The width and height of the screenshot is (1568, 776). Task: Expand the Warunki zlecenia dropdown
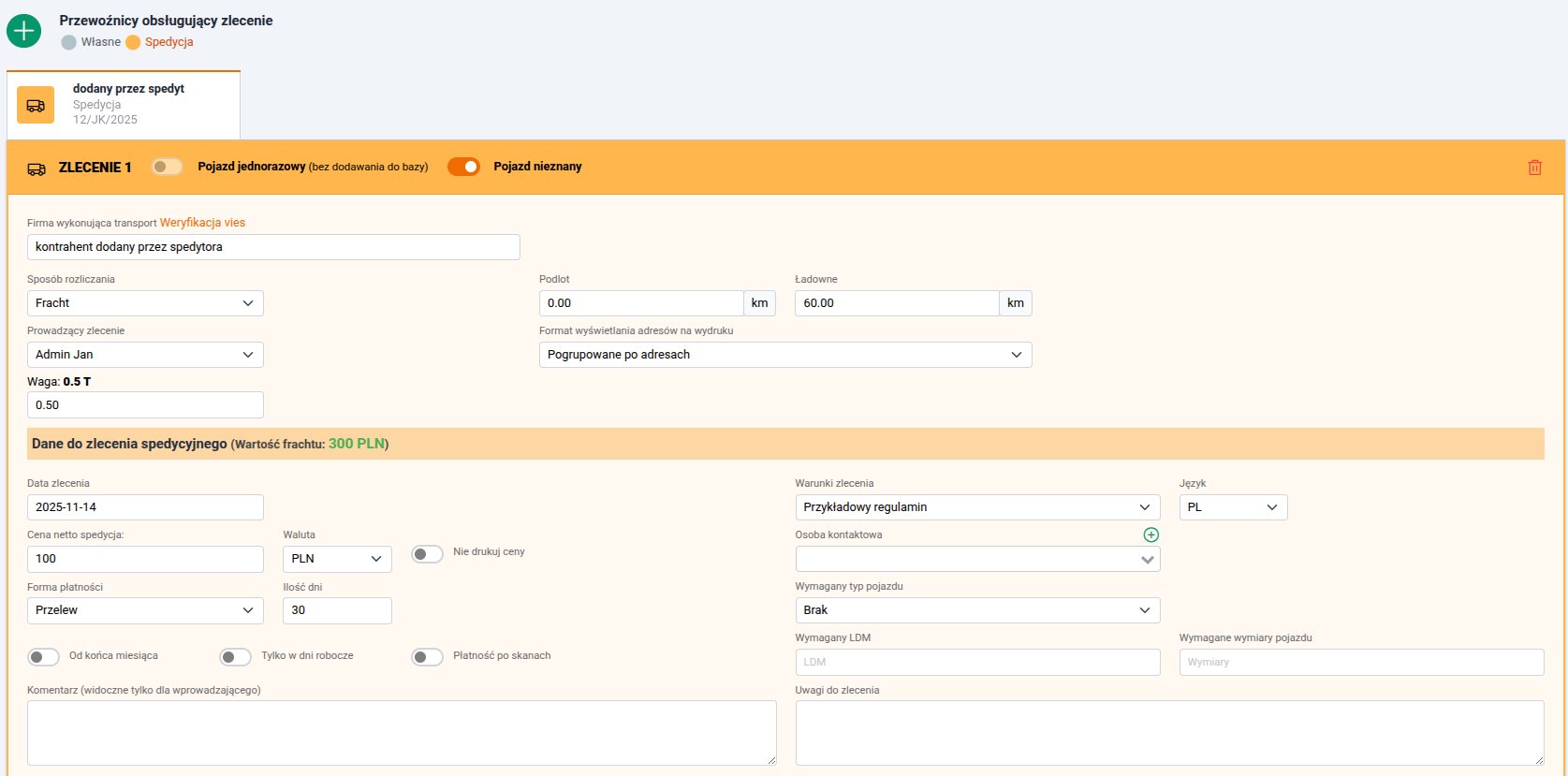click(976, 507)
